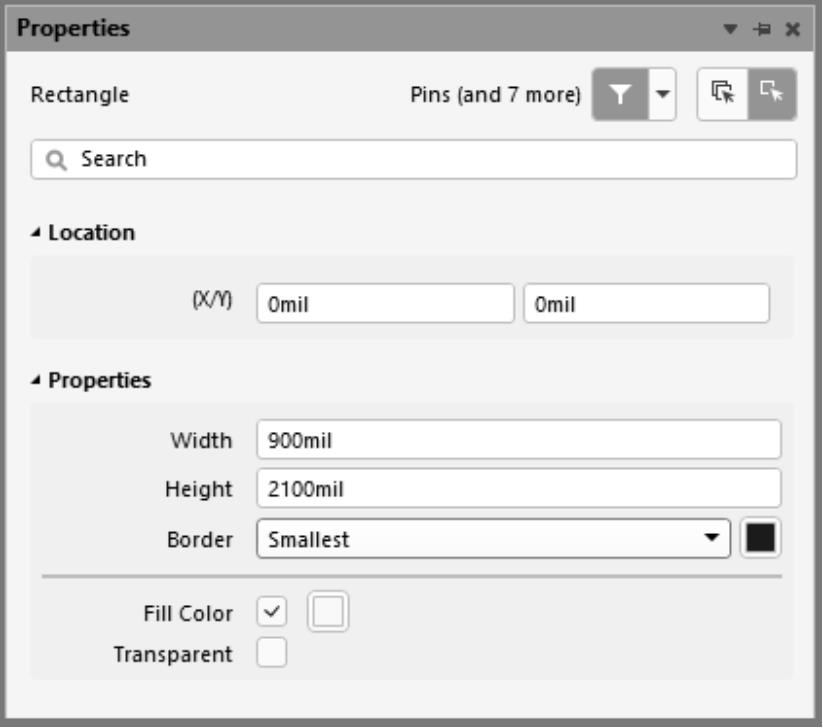Click the X location field

point(384,305)
